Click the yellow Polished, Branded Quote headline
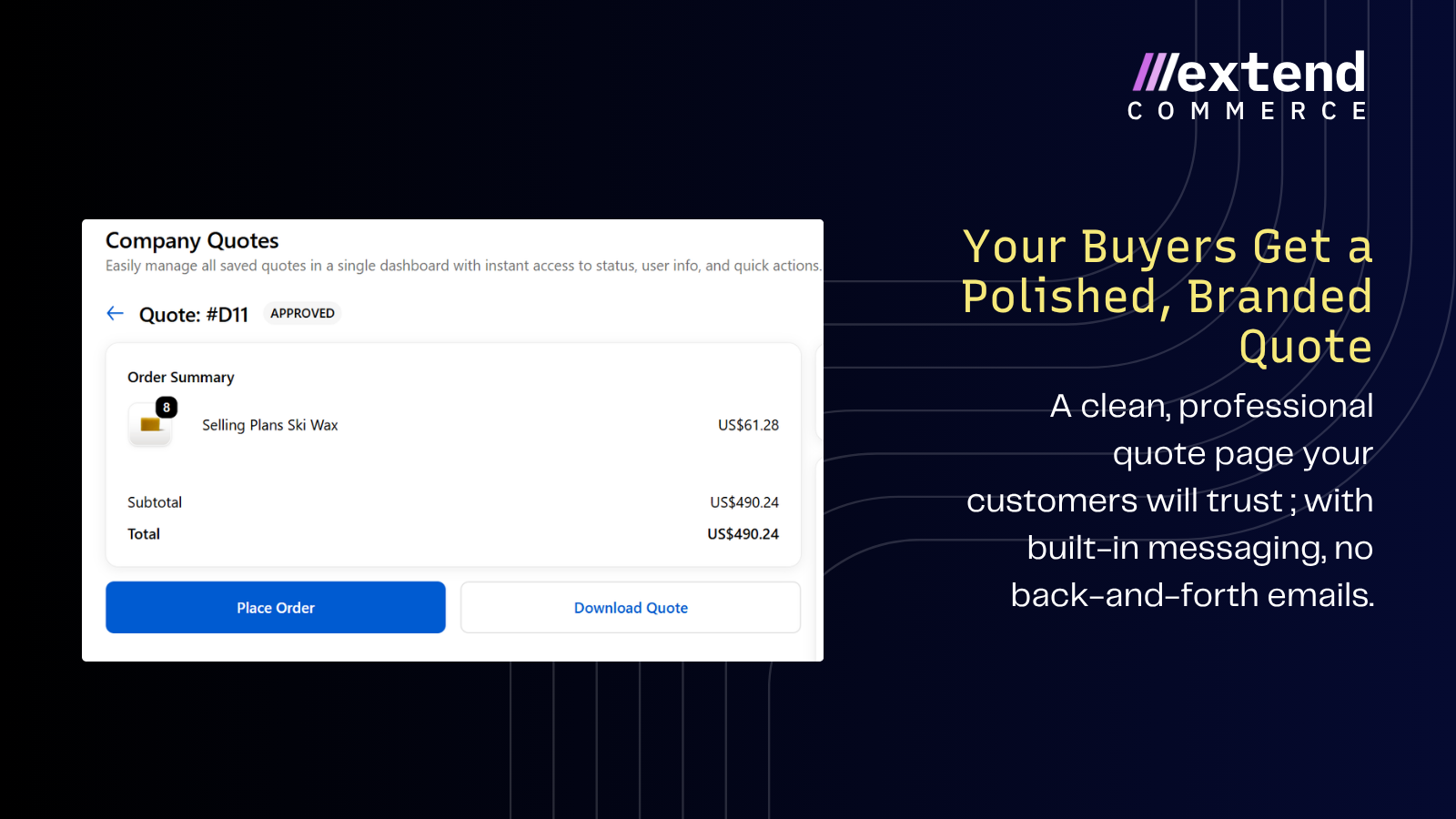Viewport: 1456px width, 819px height. pos(1168,297)
